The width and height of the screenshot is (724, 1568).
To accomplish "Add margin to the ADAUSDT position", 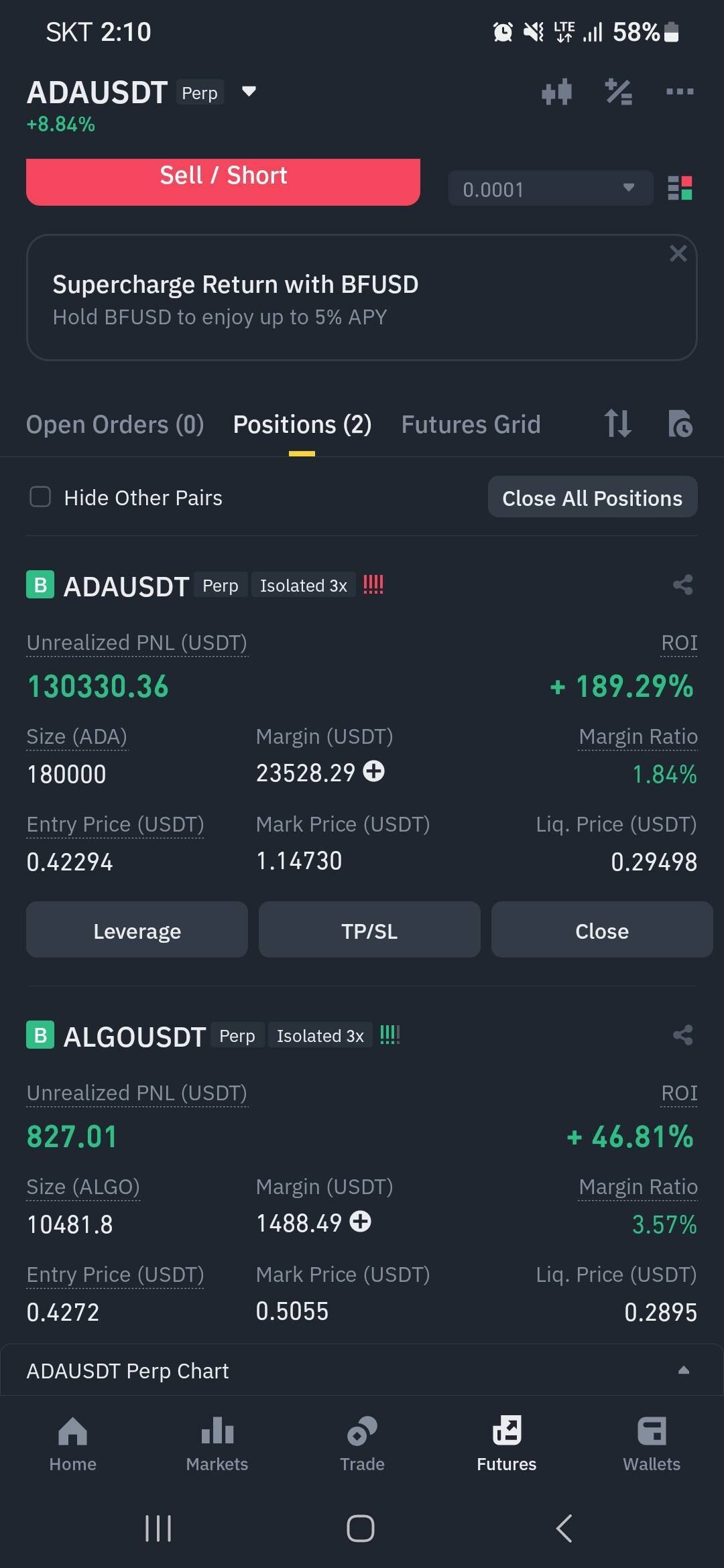I will click(x=374, y=772).
